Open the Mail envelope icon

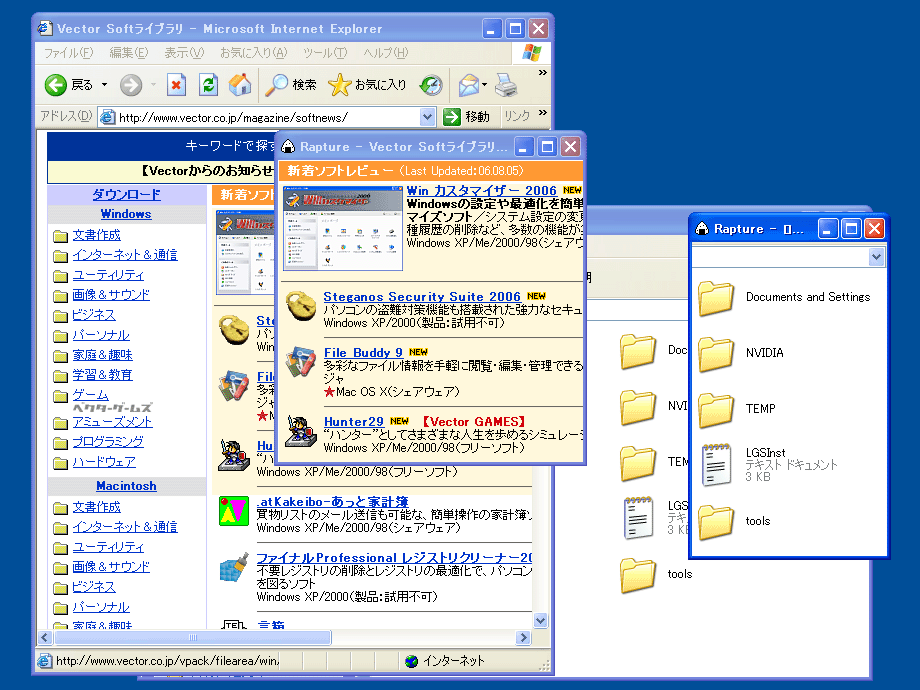[469, 85]
